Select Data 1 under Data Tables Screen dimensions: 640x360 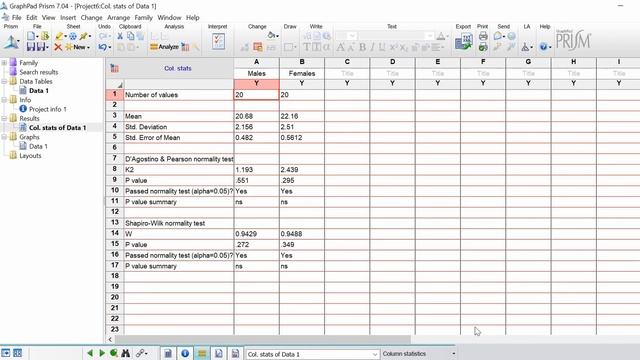pyautogui.click(x=39, y=91)
